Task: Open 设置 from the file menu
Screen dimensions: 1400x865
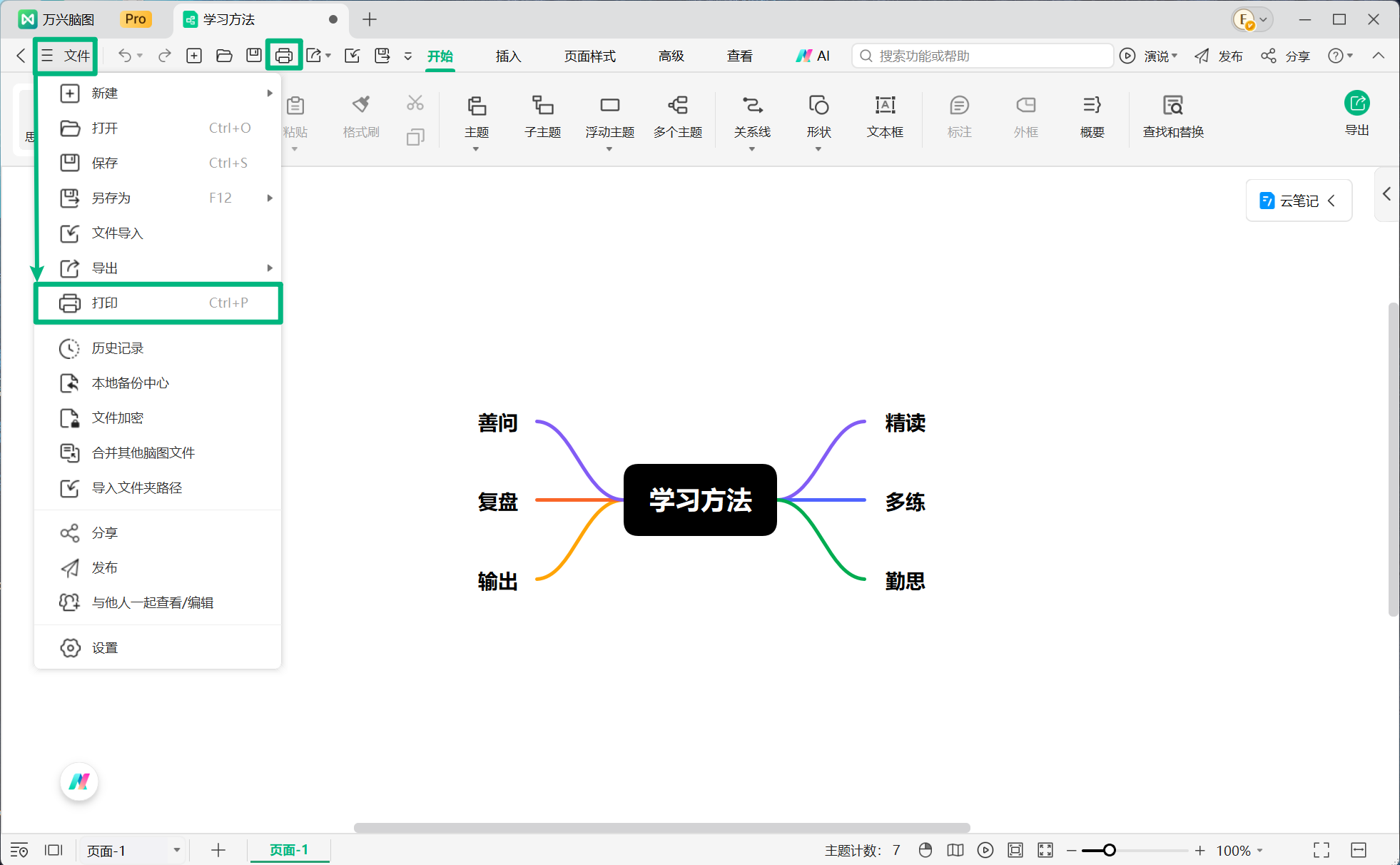Action: click(x=158, y=647)
